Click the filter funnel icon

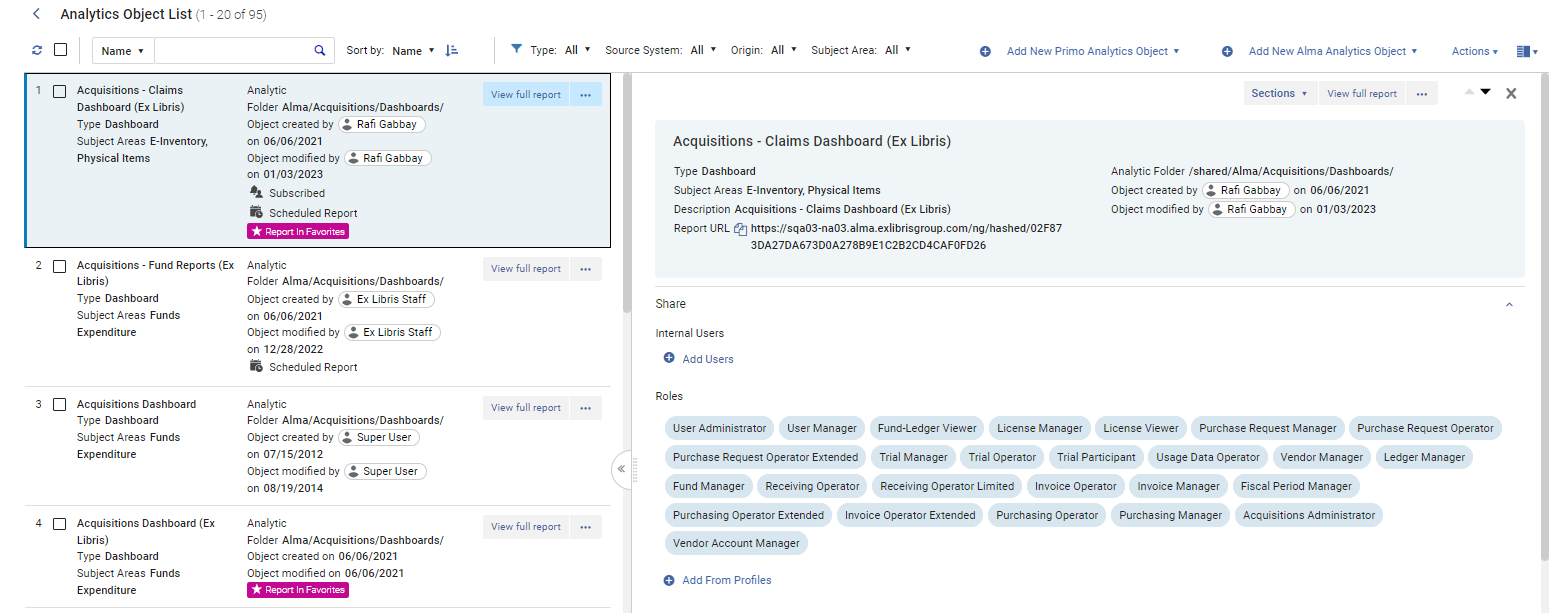tap(516, 49)
